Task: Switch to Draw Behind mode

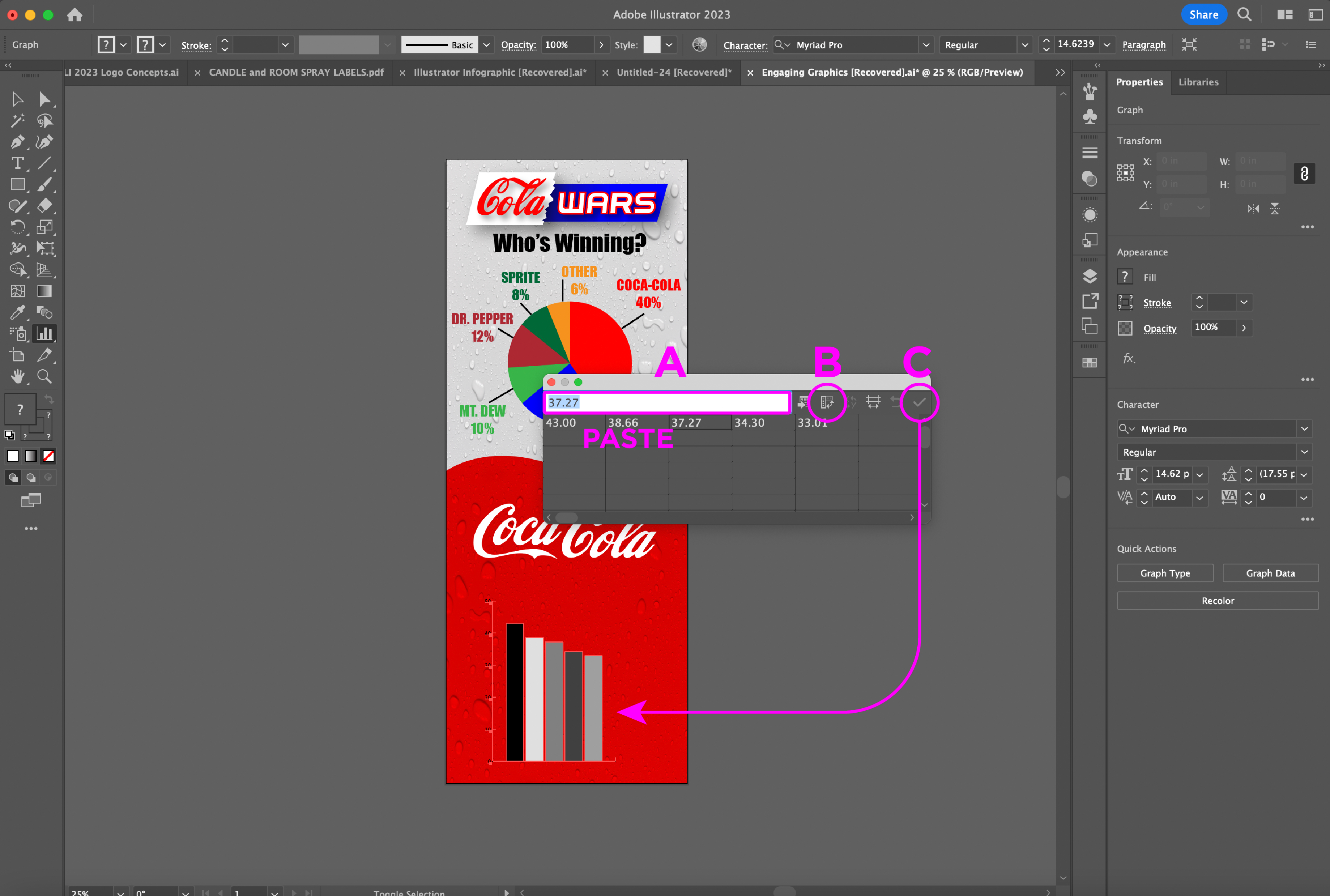Action: pos(31,477)
